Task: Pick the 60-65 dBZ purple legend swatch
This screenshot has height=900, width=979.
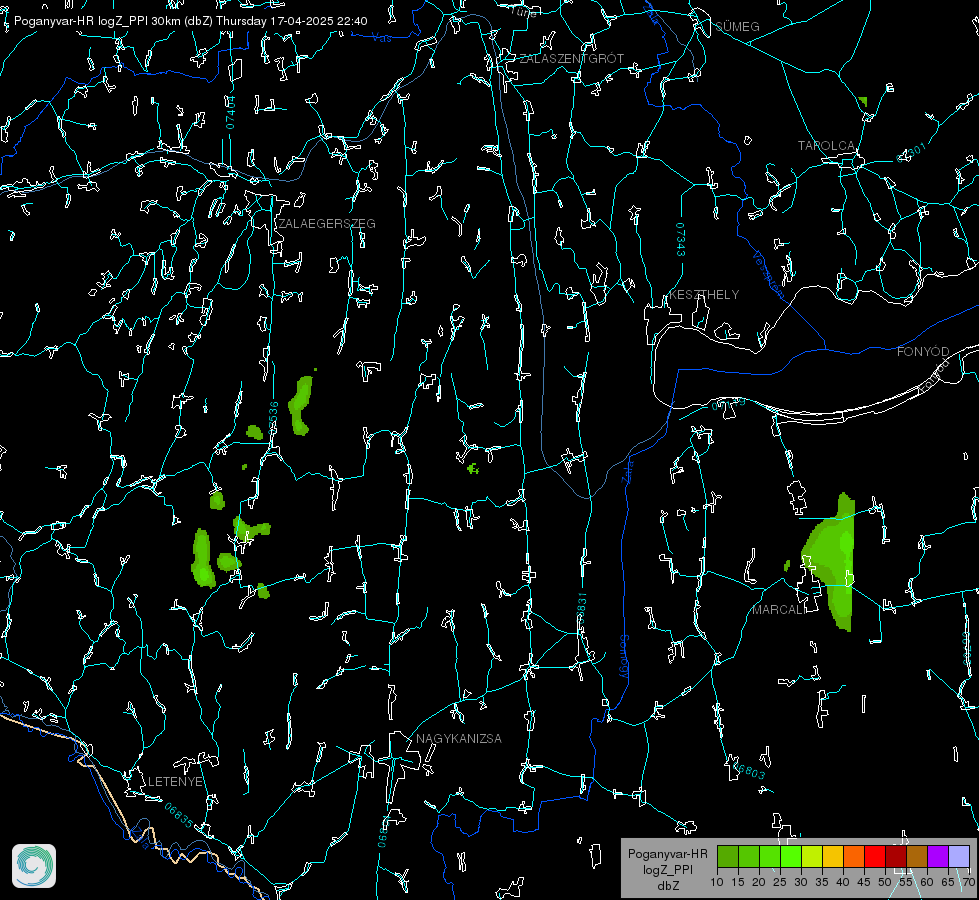Action: pyautogui.click(x=937, y=856)
